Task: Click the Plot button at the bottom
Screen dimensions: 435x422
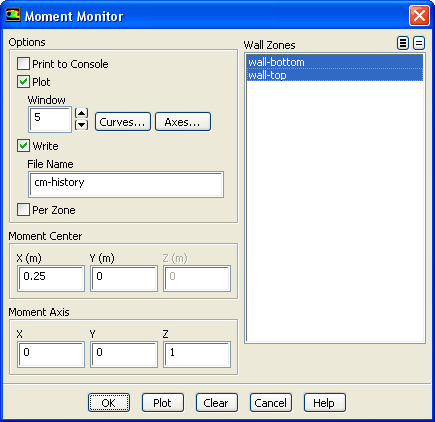Action: click(x=162, y=403)
